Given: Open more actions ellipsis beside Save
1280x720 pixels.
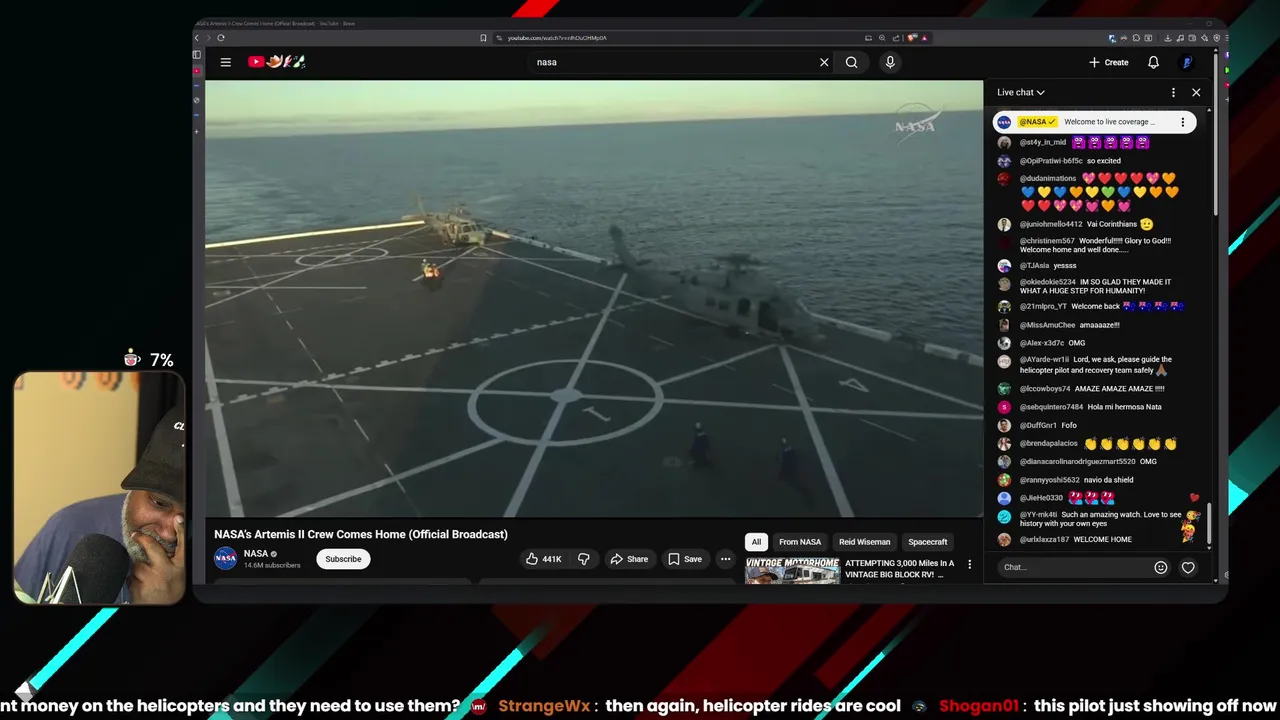Looking at the screenshot, I should click(726, 559).
